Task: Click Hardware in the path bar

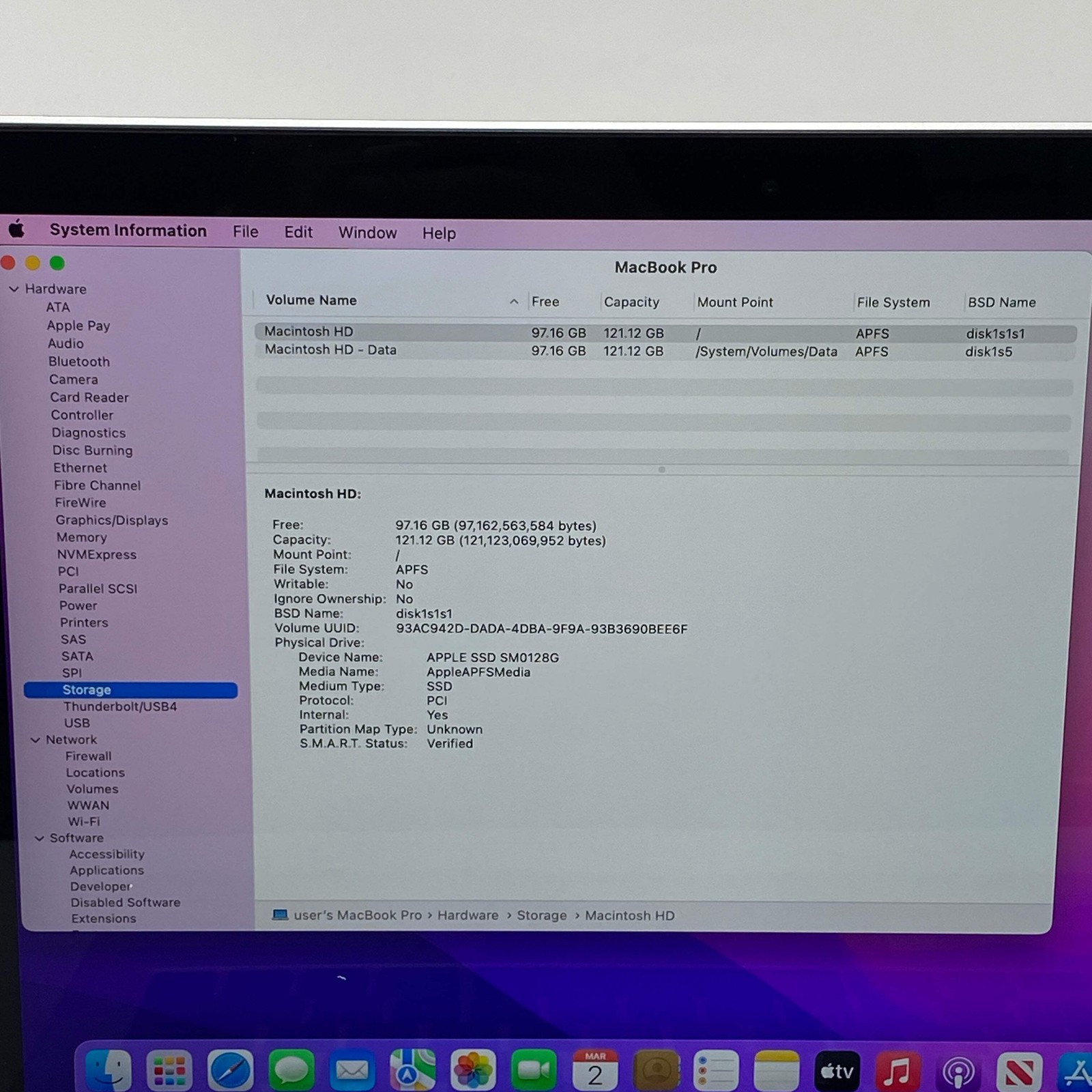Action: pyautogui.click(x=468, y=915)
